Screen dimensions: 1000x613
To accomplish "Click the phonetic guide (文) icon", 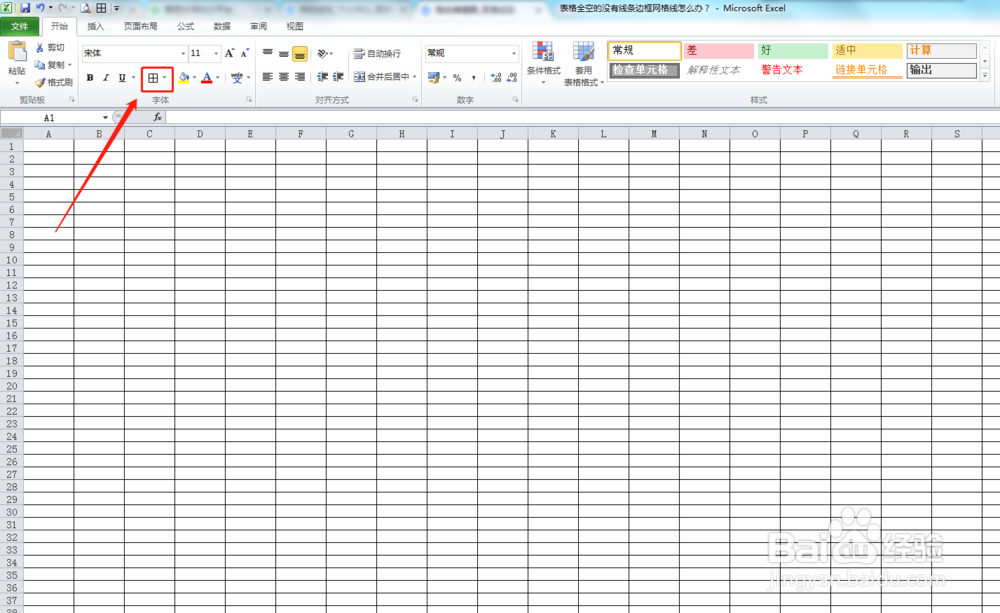I will (237, 77).
